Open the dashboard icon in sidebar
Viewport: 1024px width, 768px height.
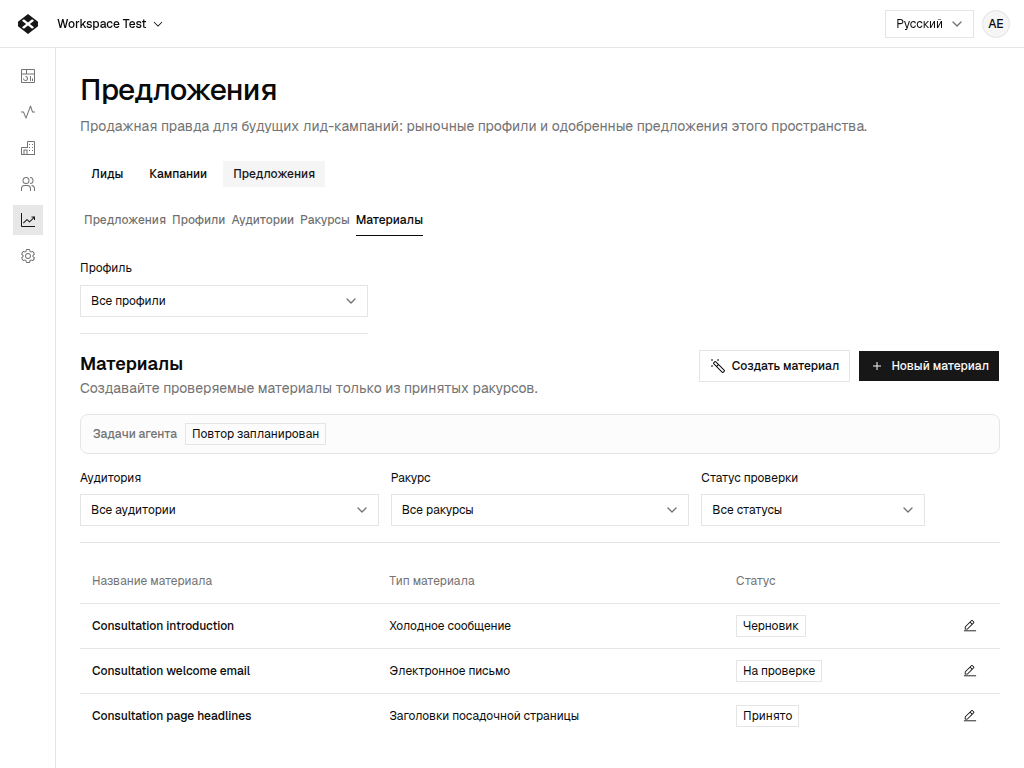click(28, 76)
